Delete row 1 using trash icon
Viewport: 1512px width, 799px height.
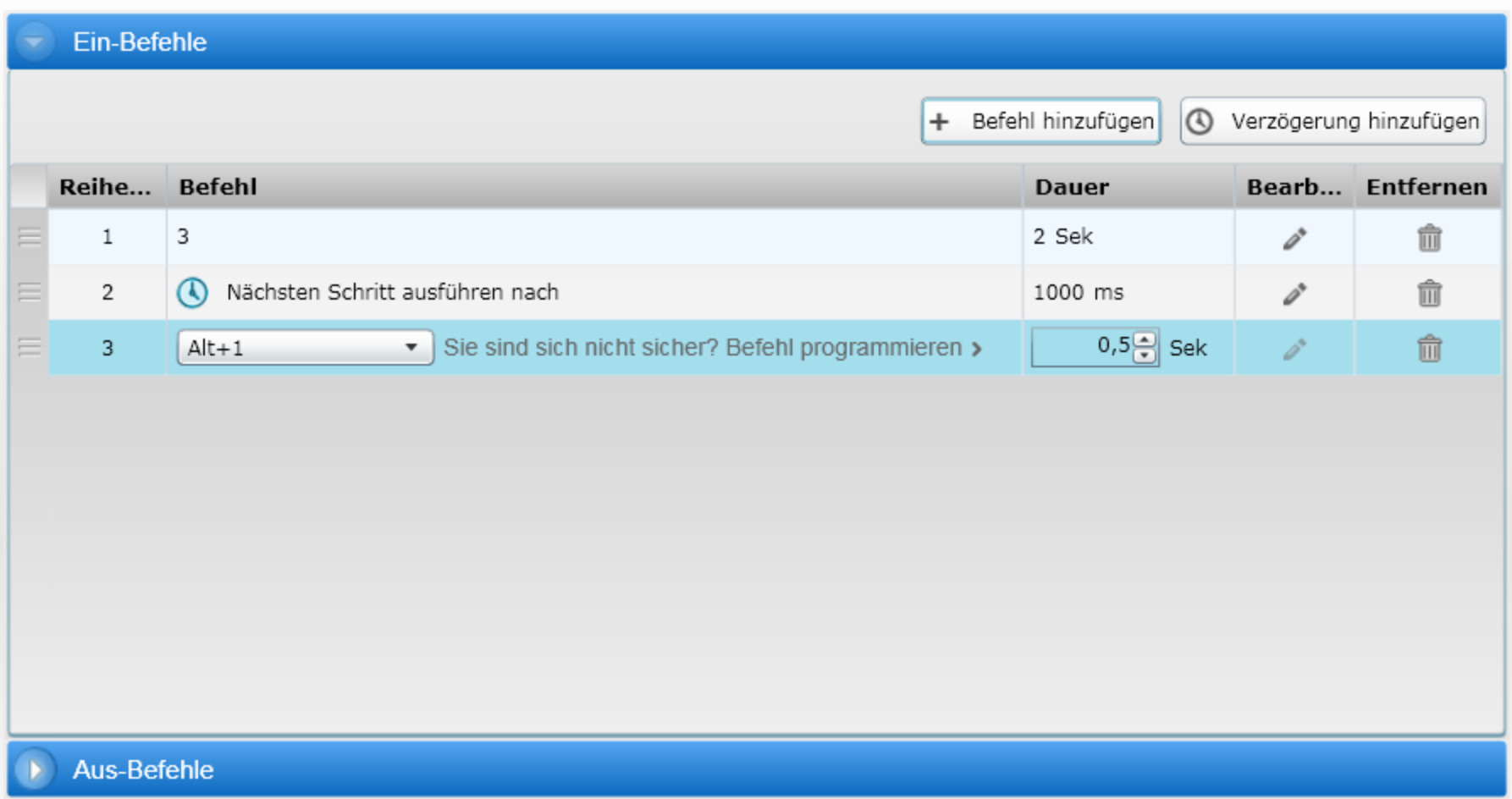point(1429,239)
